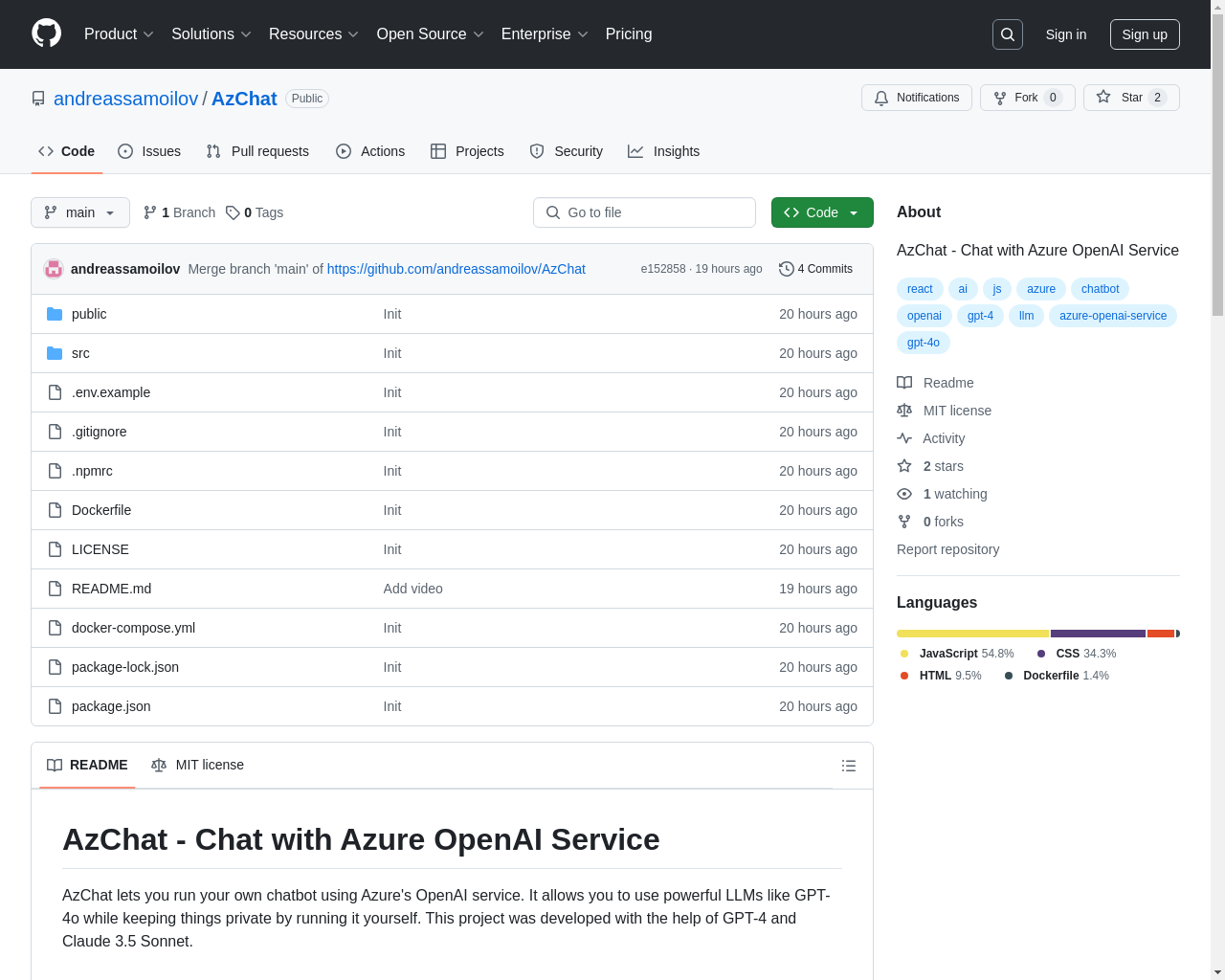Open the GitHub home logo
1225x980 pixels.
(x=47, y=33)
